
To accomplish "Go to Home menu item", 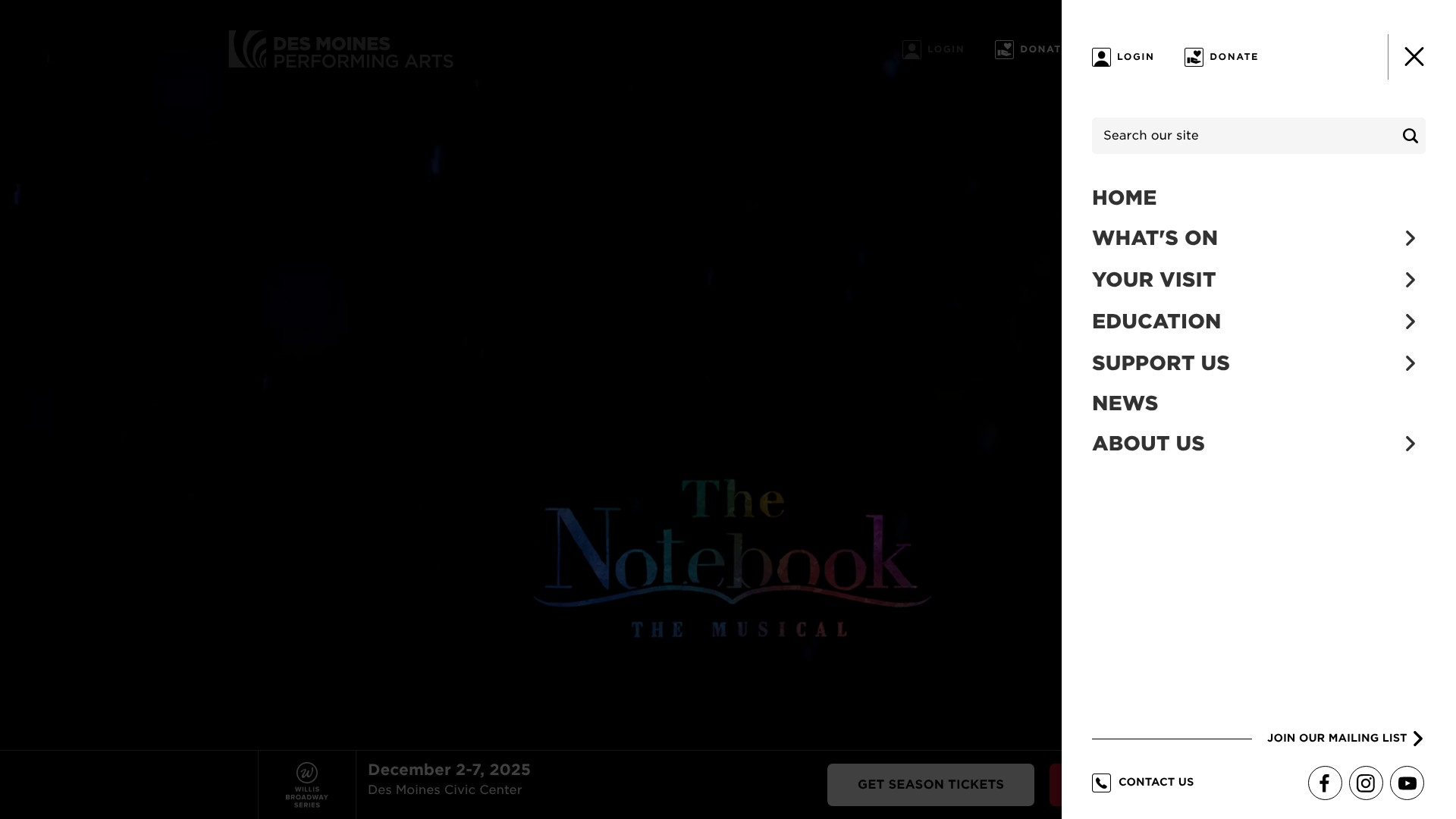I will (x=1124, y=198).
